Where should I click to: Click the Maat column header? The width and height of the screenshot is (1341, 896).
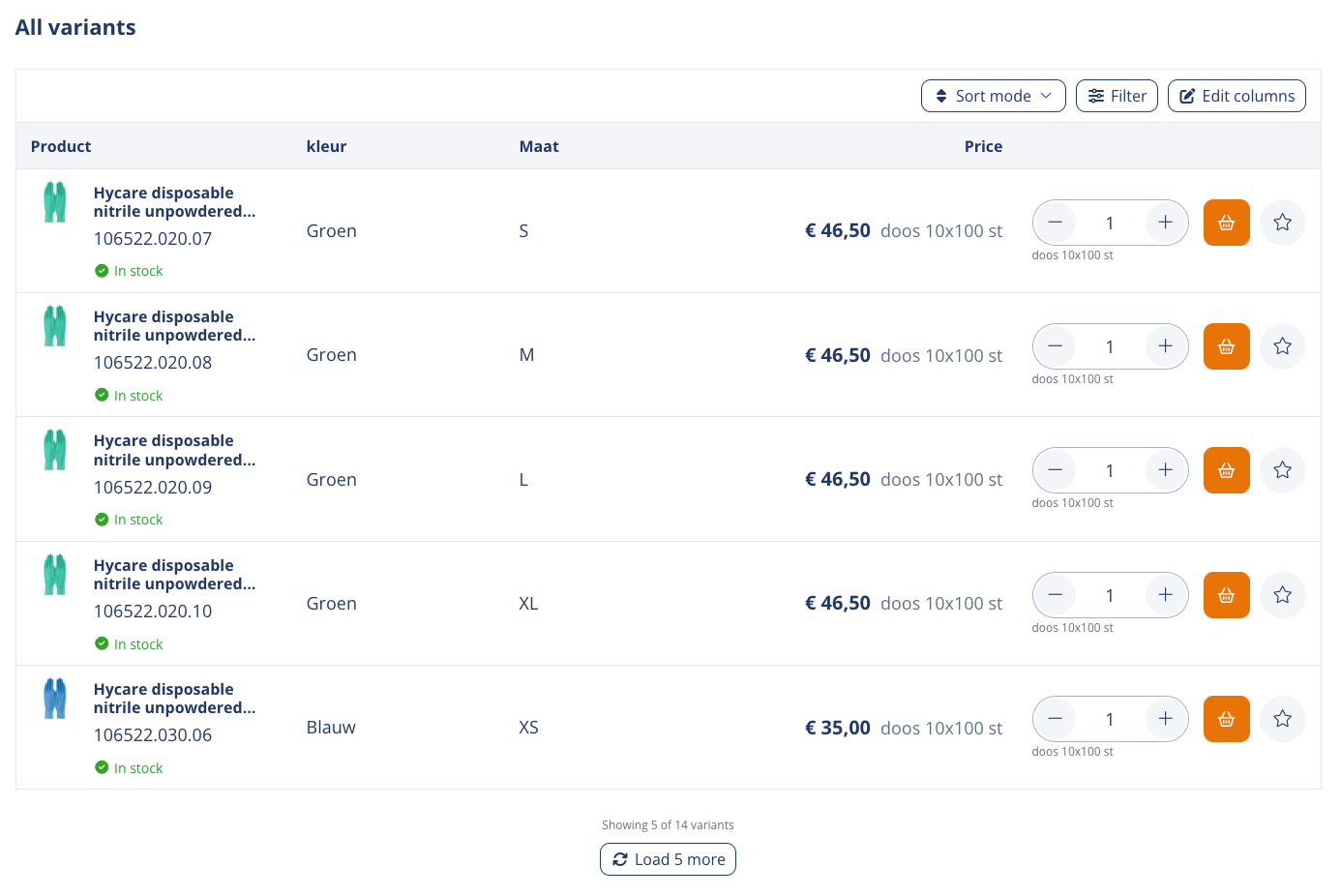[x=539, y=146]
